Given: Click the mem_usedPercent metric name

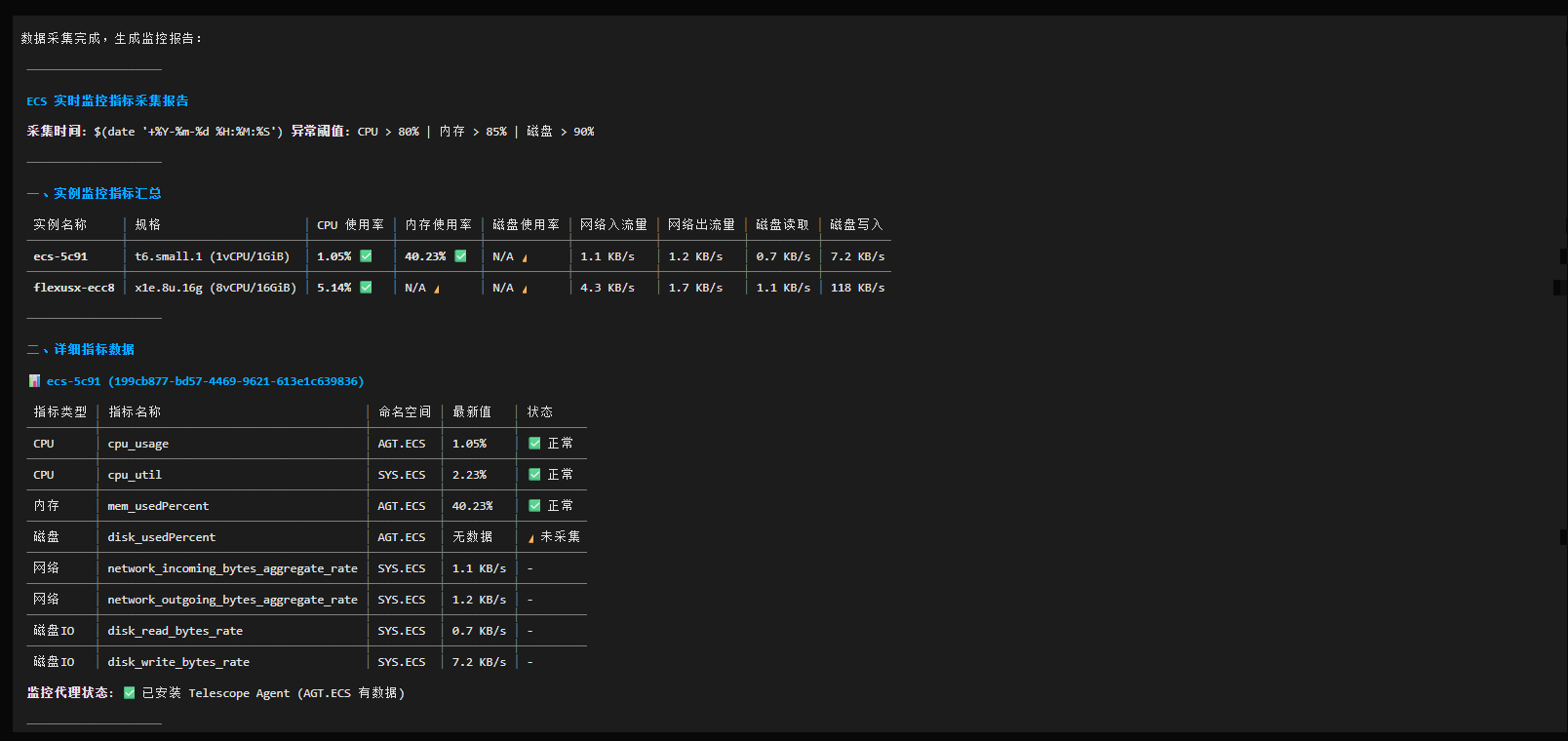Looking at the screenshot, I should (x=158, y=506).
